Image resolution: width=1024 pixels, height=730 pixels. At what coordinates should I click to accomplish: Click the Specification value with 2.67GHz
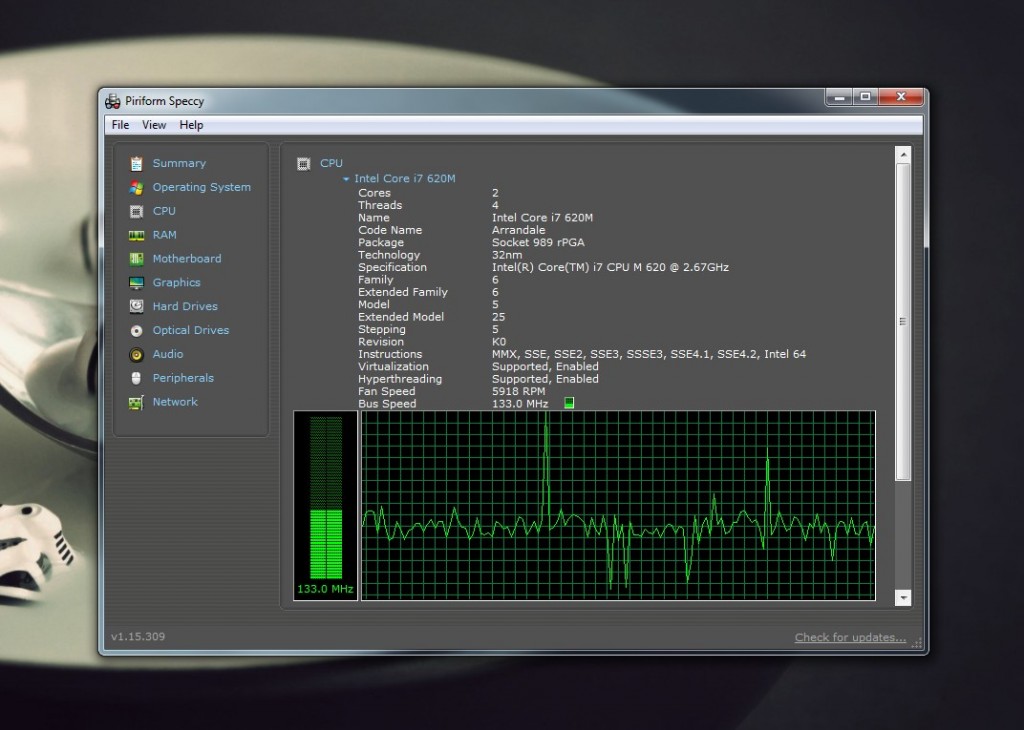(610, 267)
